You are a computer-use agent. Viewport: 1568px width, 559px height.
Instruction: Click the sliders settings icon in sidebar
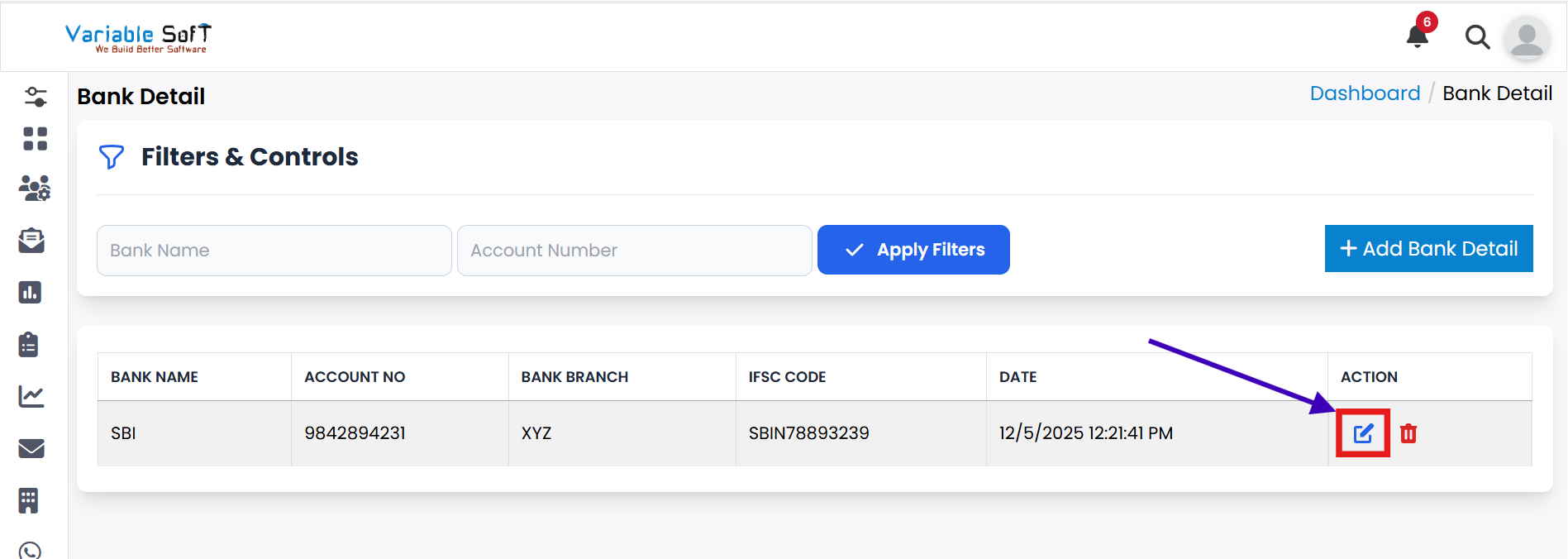click(x=35, y=97)
